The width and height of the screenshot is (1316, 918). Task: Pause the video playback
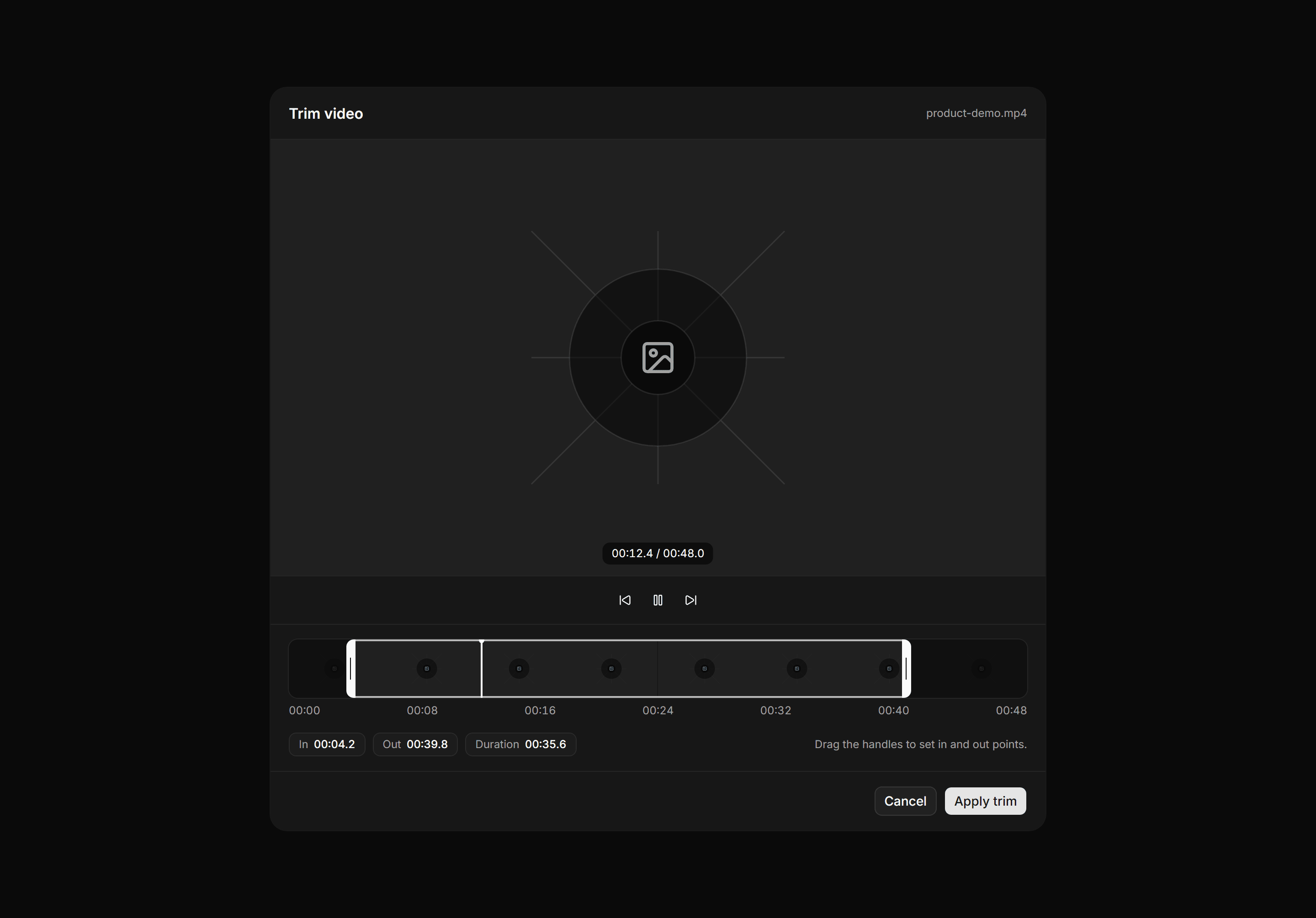click(x=658, y=600)
